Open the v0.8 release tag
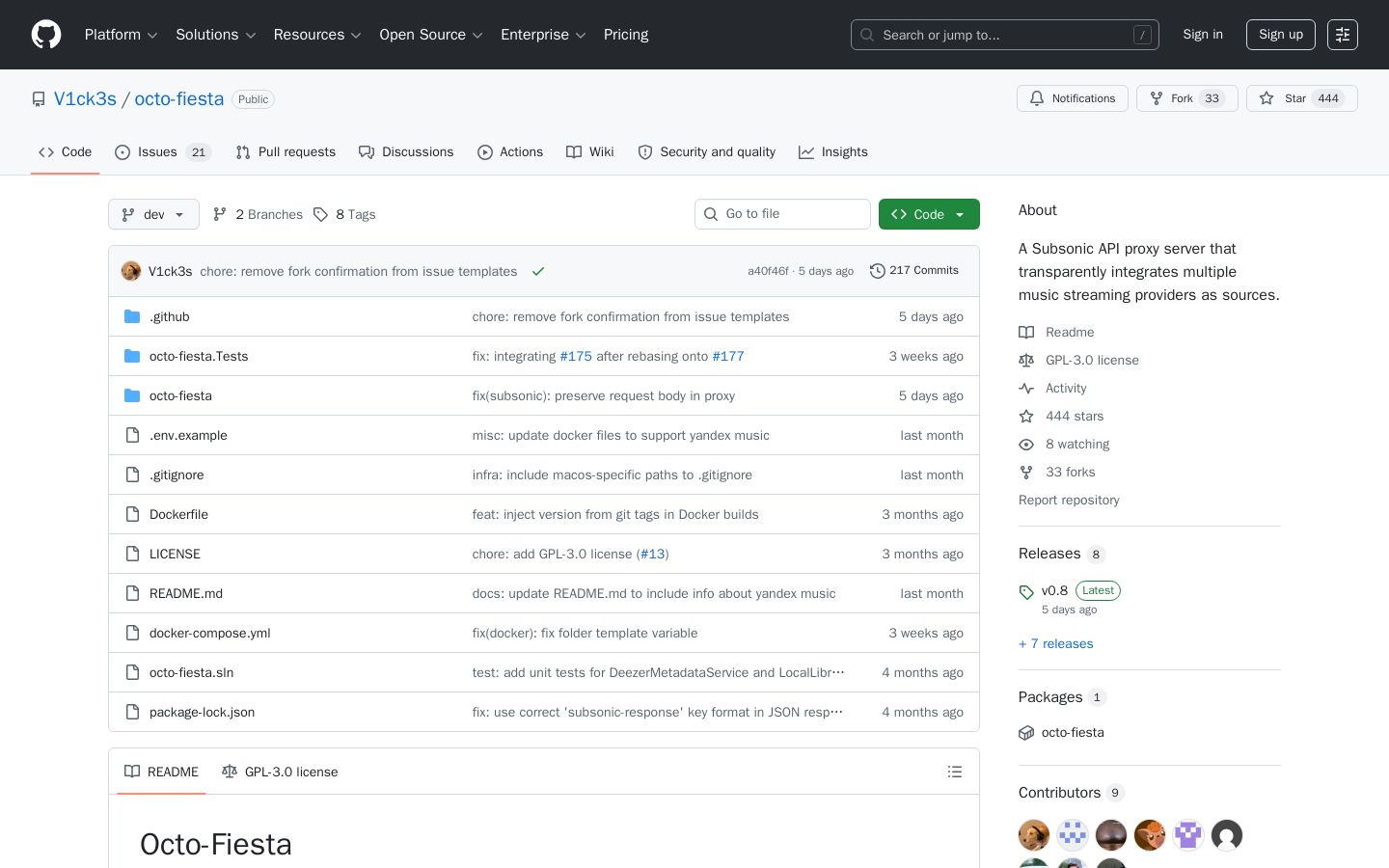Viewport: 1389px width, 868px height. click(x=1054, y=590)
